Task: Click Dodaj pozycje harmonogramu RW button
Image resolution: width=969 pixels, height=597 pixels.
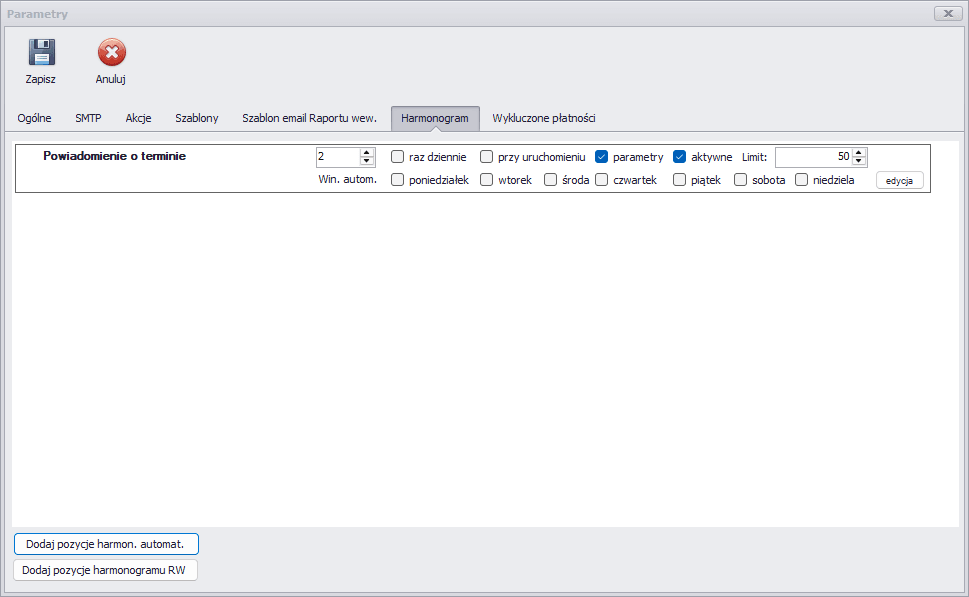Action: coord(105,570)
